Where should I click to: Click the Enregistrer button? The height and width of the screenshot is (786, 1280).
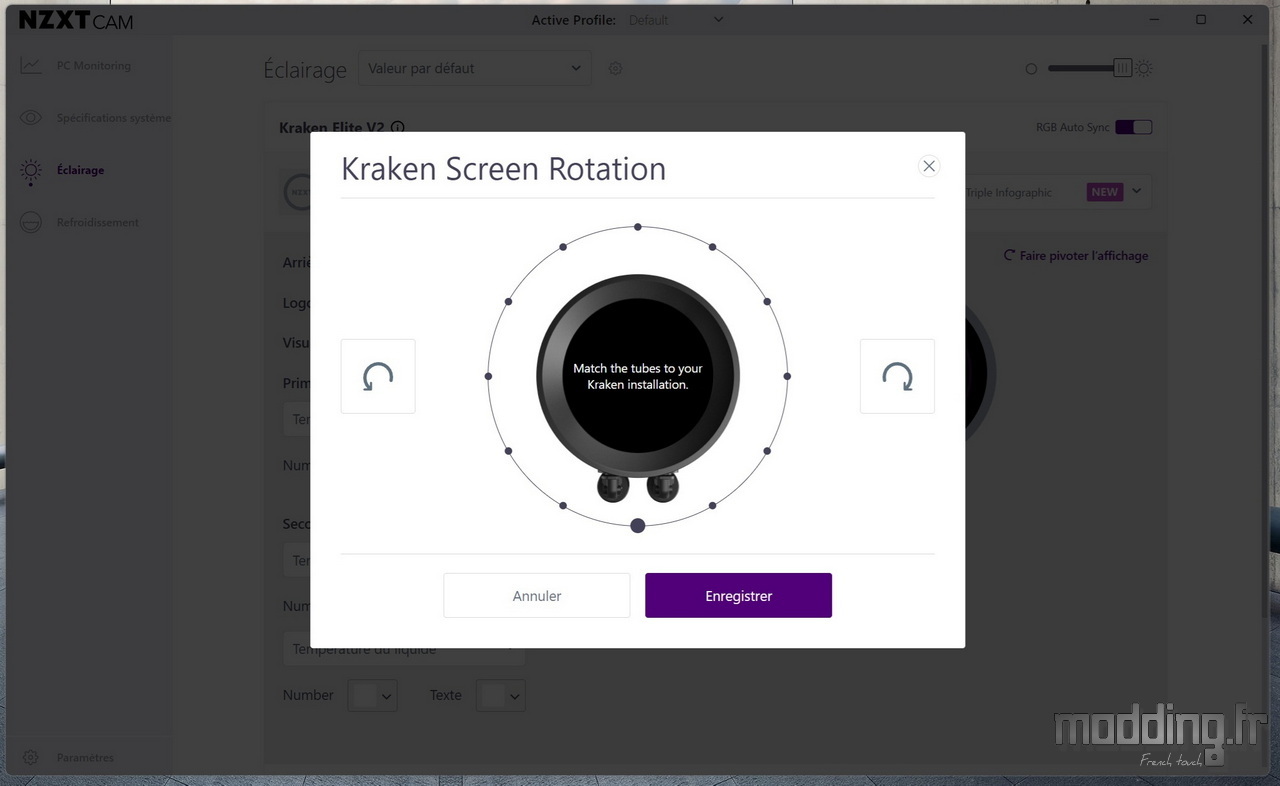click(738, 595)
